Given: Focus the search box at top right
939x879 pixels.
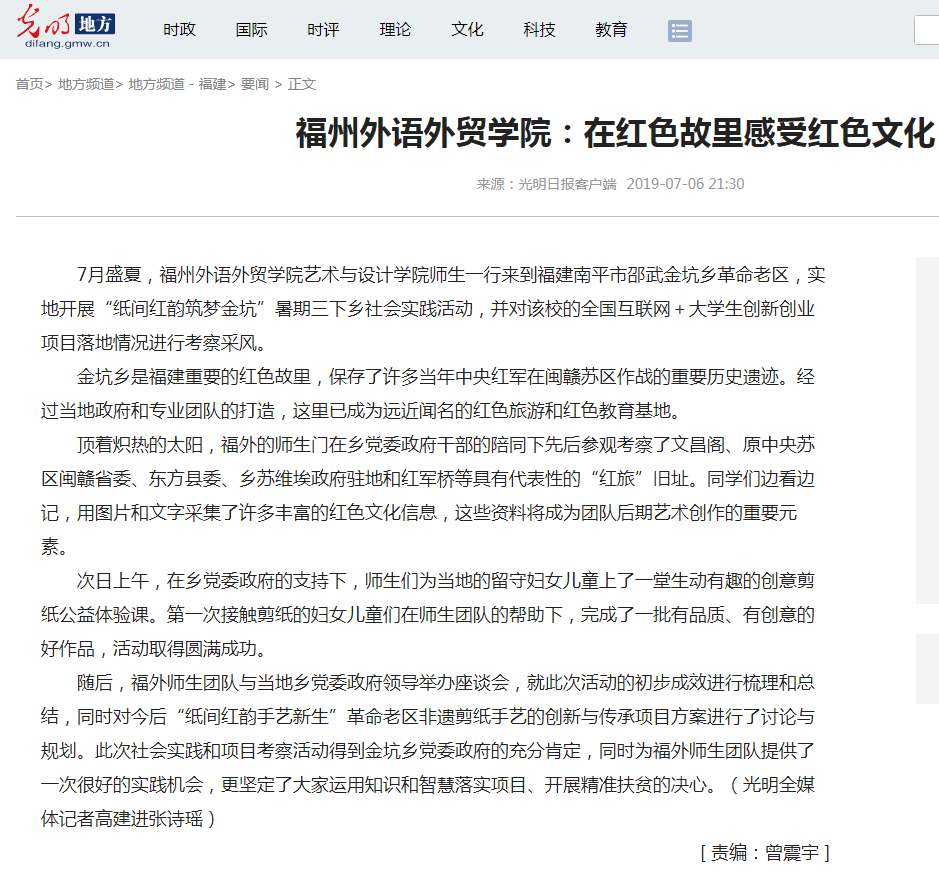Looking at the screenshot, I should [x=926, y=31].
